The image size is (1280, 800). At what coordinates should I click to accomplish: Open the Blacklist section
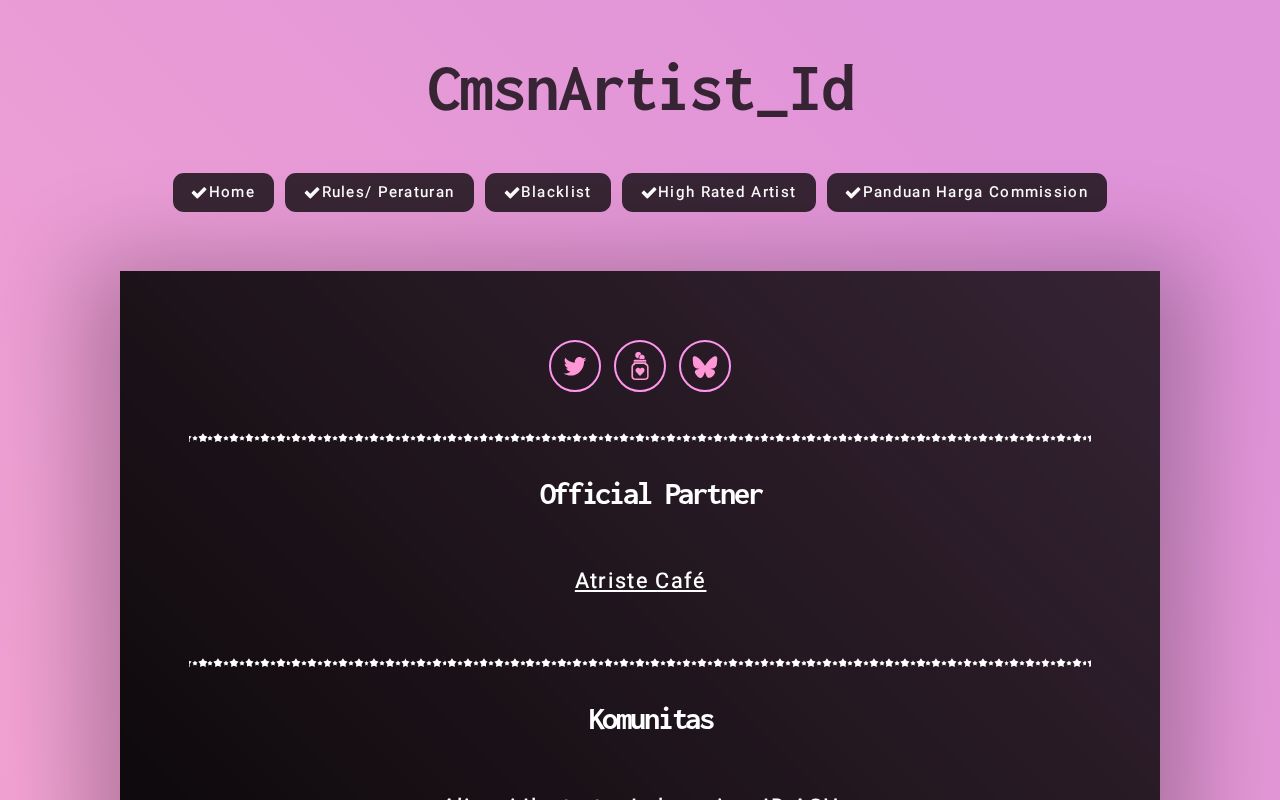point(548,192)
